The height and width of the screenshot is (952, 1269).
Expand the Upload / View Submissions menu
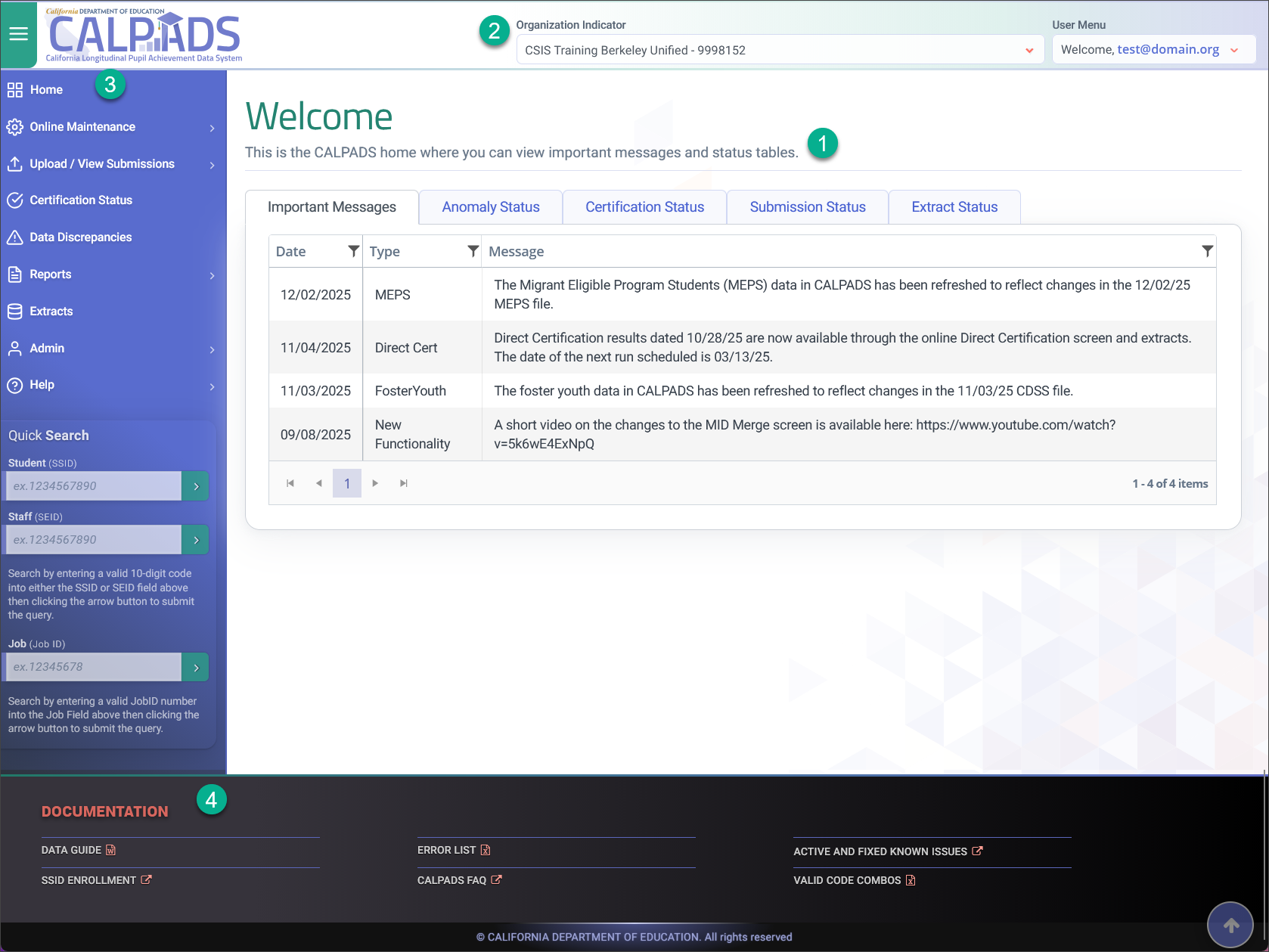click(112, 164)
